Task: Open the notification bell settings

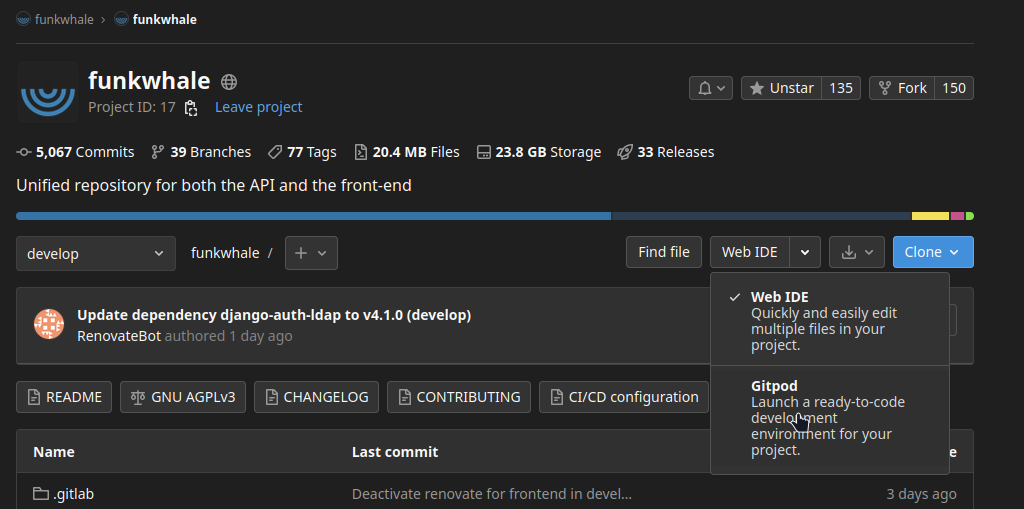Action: (711, 88)
